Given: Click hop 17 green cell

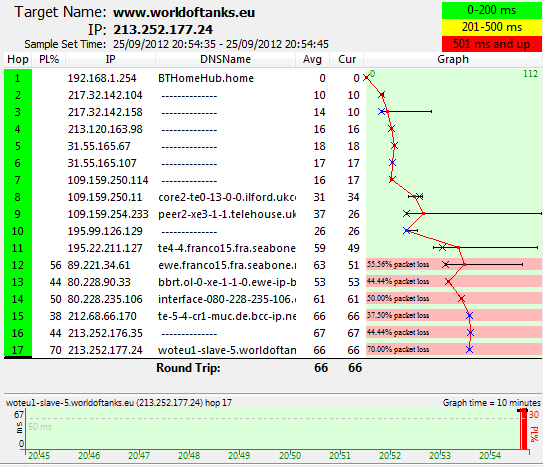Looking at the screenshot, I should click(x=18, y=350).
